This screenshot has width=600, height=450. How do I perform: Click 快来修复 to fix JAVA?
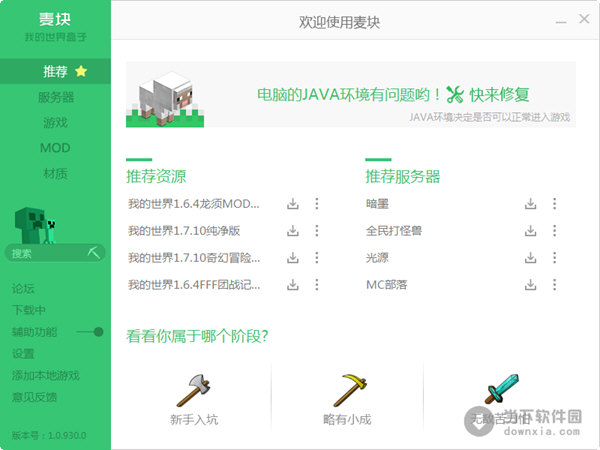click(x=499, y=95)
